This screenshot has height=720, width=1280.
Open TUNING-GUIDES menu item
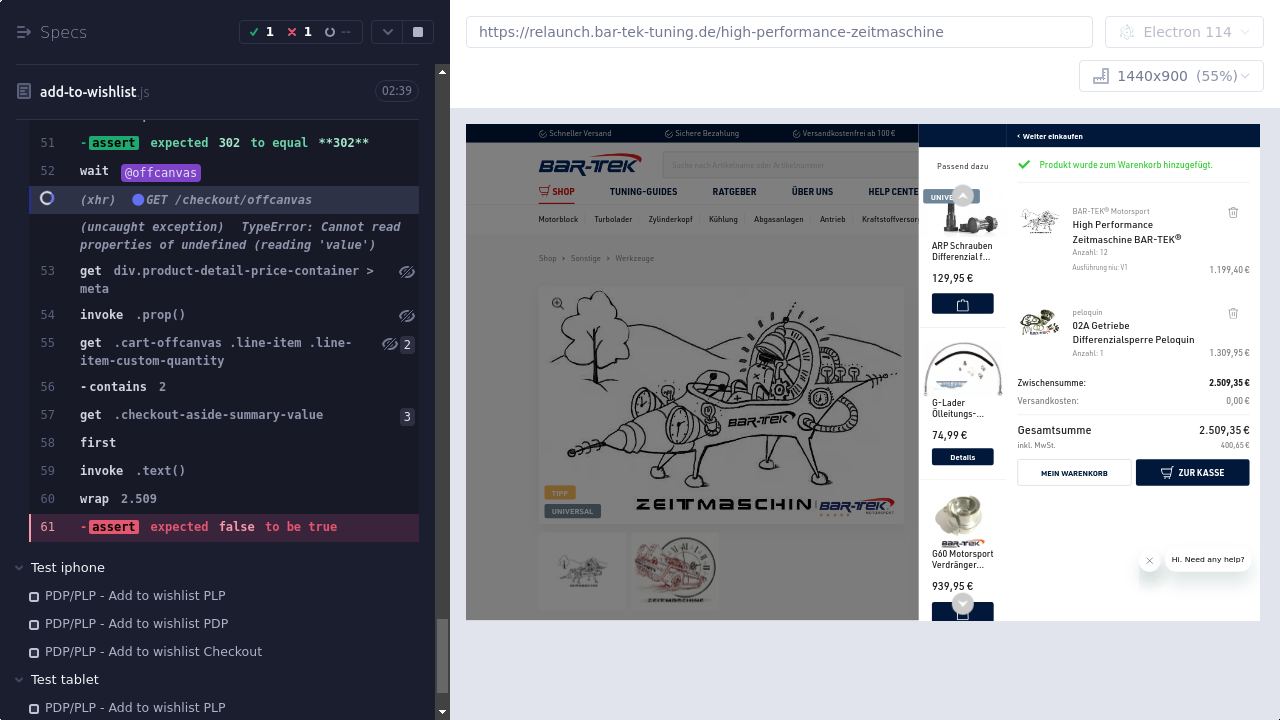tap(643, 192)
